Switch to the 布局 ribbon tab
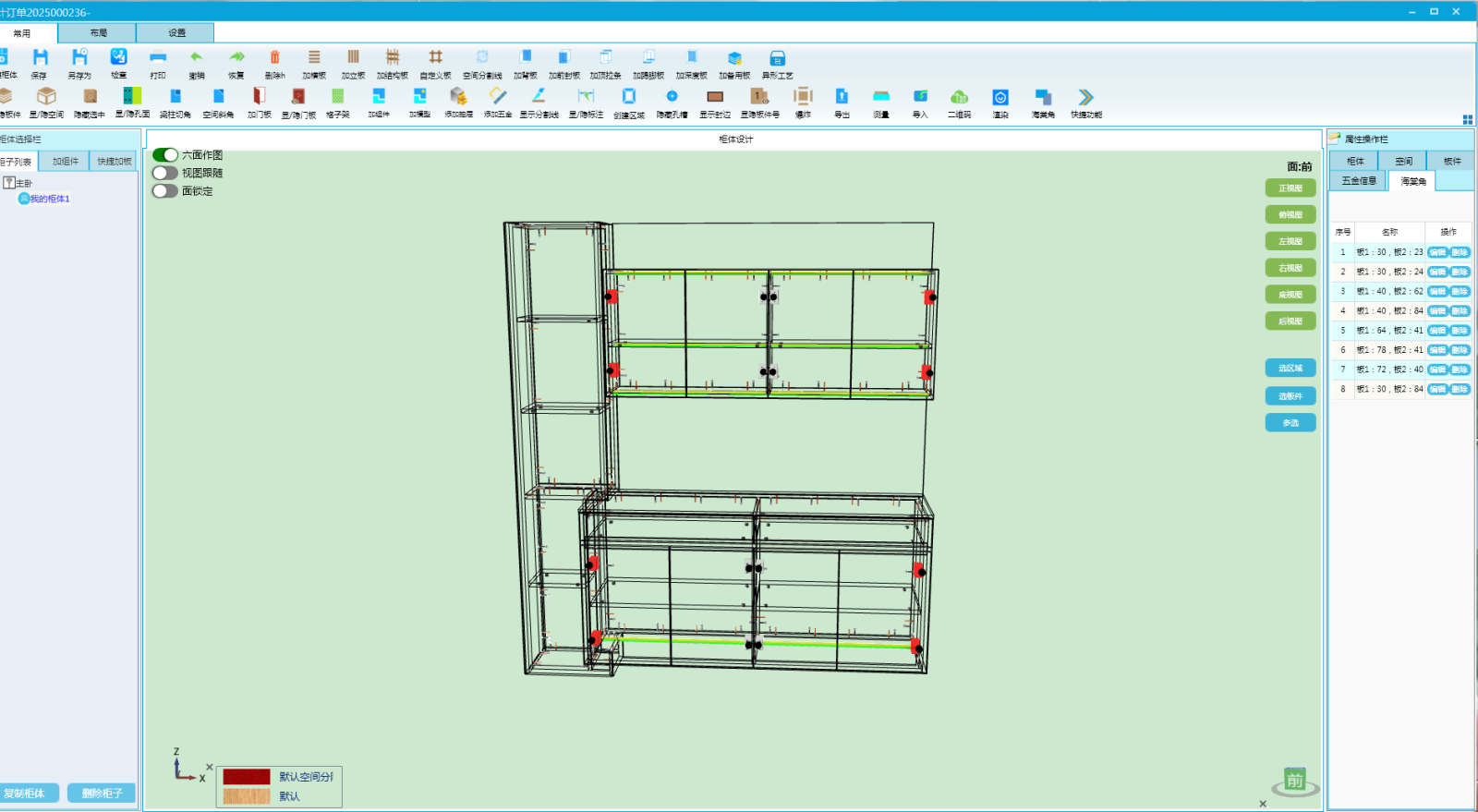1478x812 pixels. coord(98,33)
